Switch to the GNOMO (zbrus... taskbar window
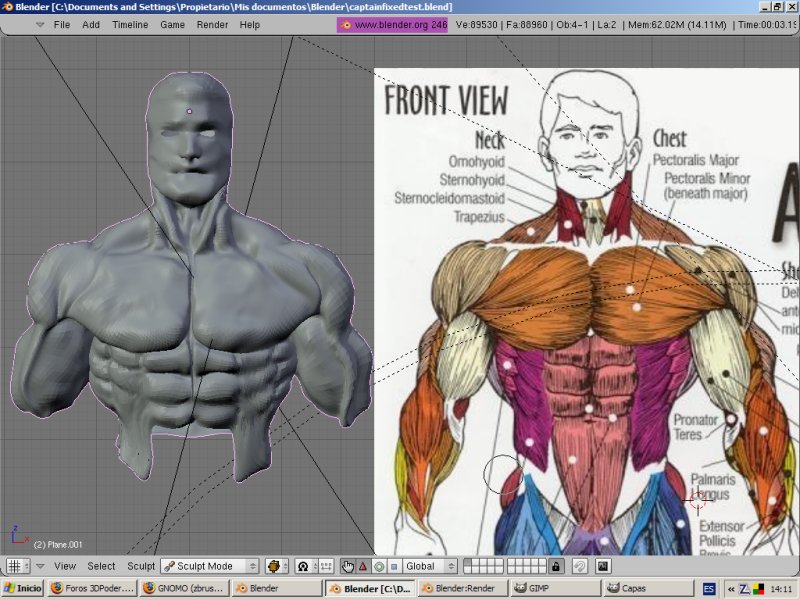Image resolution: width=800 pixels, height=600 pixels. tap(184, 588)
